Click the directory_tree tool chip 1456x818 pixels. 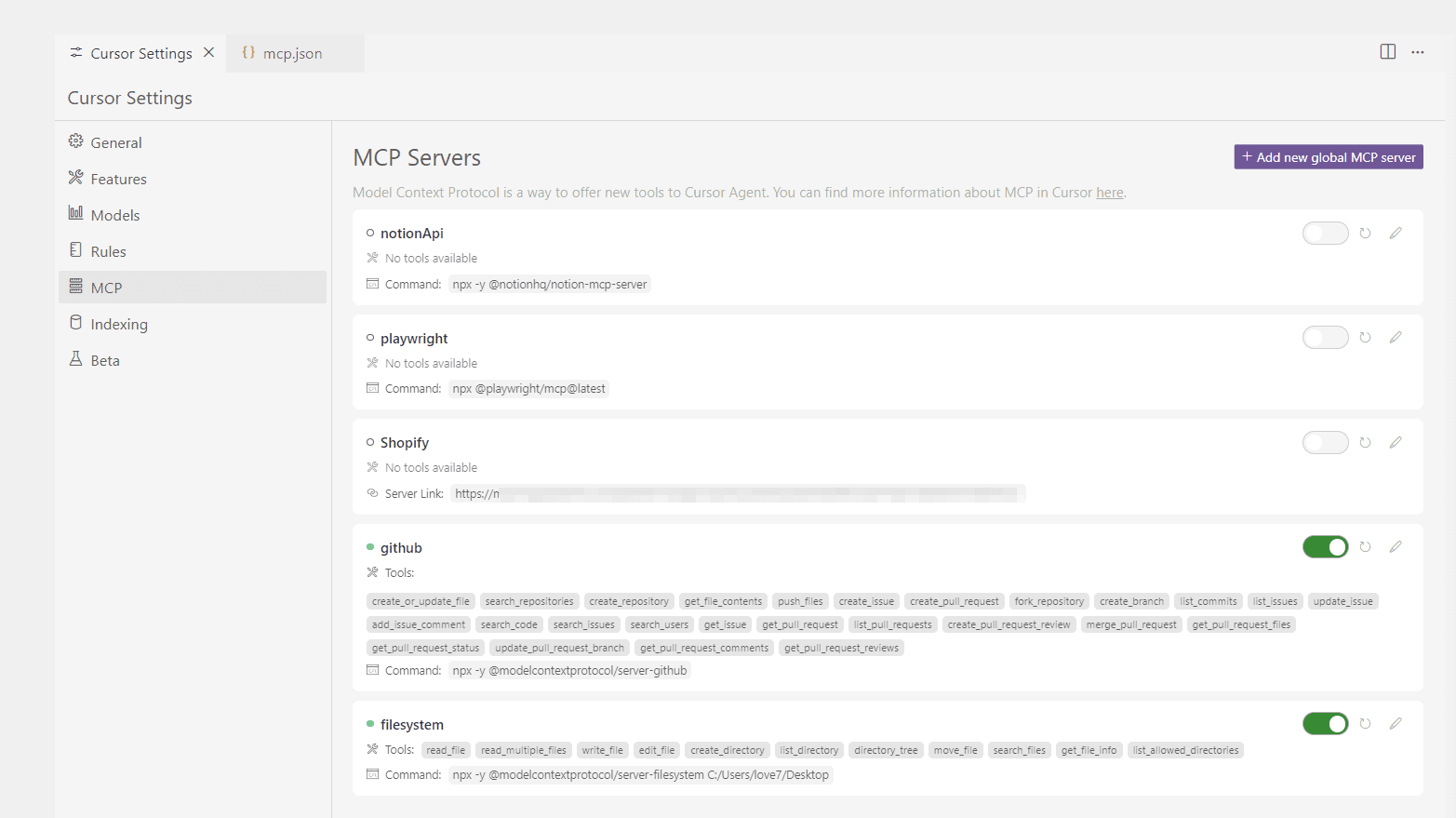886,750
